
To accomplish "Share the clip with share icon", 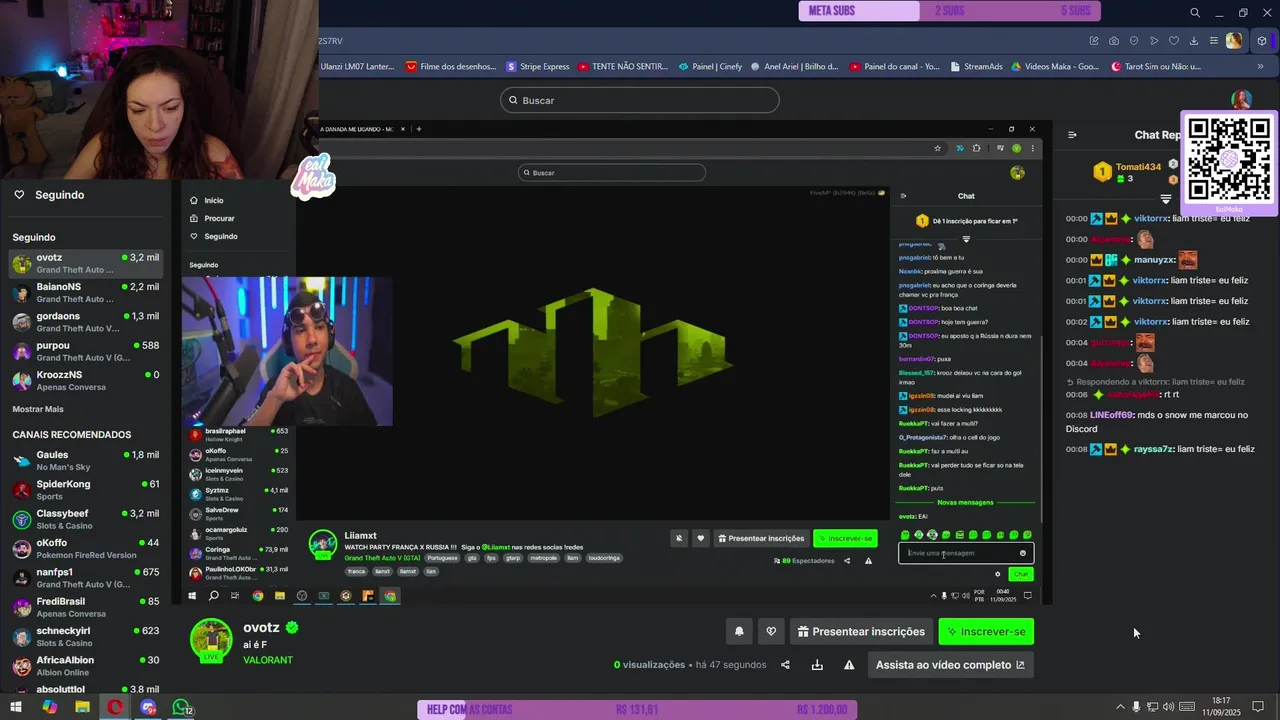I will coord(785,665).
